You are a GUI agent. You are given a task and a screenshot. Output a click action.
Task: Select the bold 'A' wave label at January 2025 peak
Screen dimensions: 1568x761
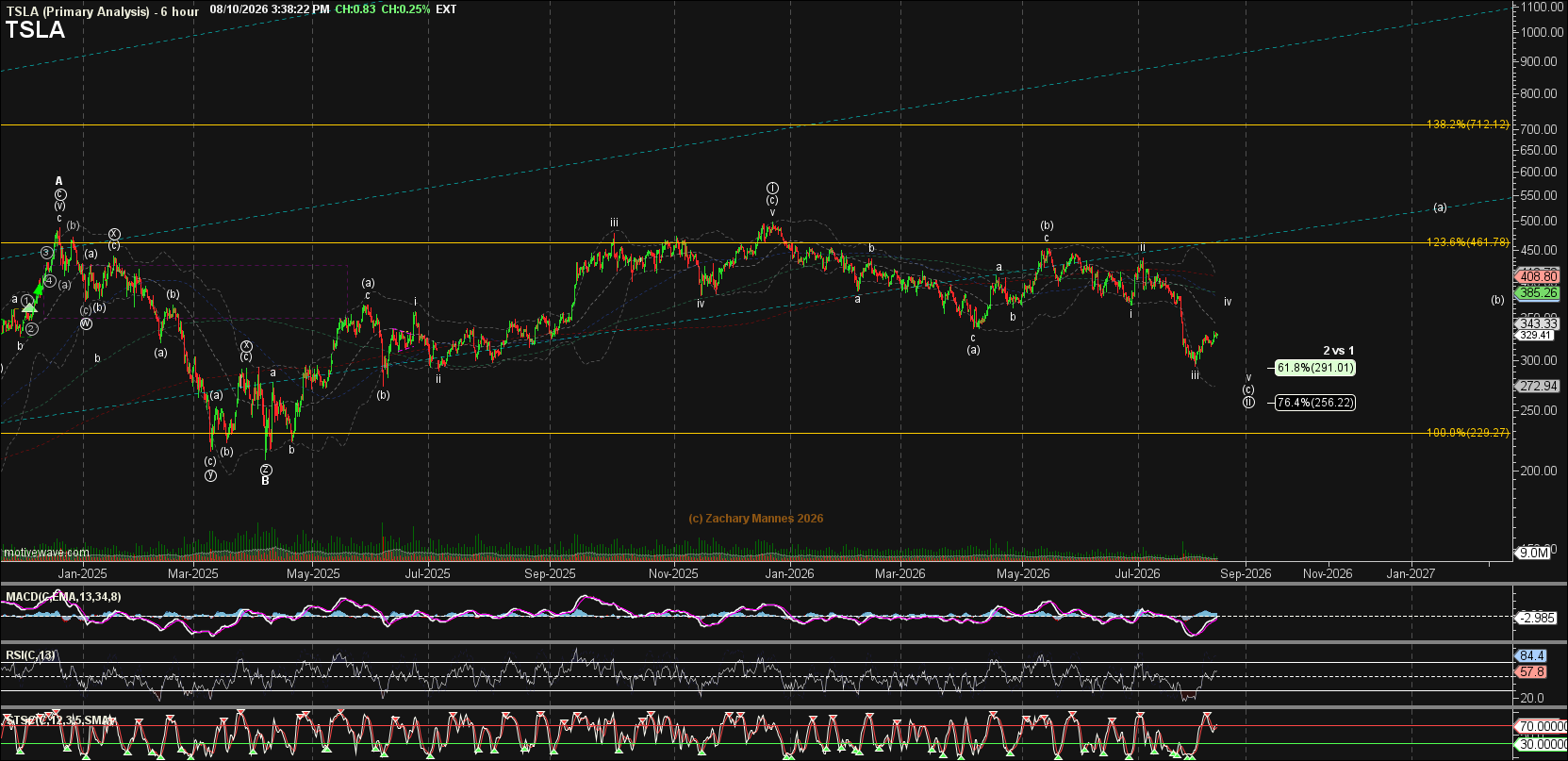tap(58, 181)
